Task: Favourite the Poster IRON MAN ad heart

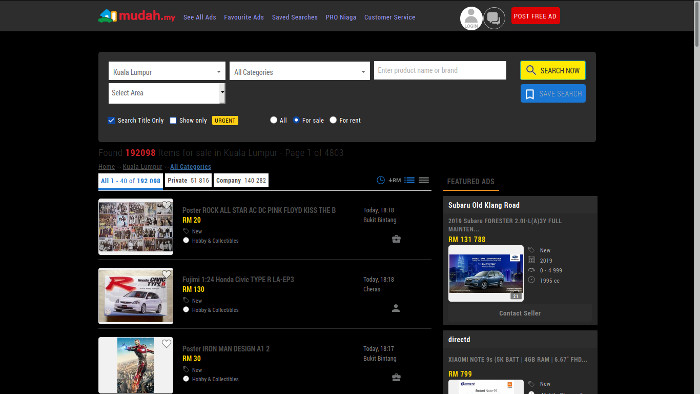Action: coord(167,343)
